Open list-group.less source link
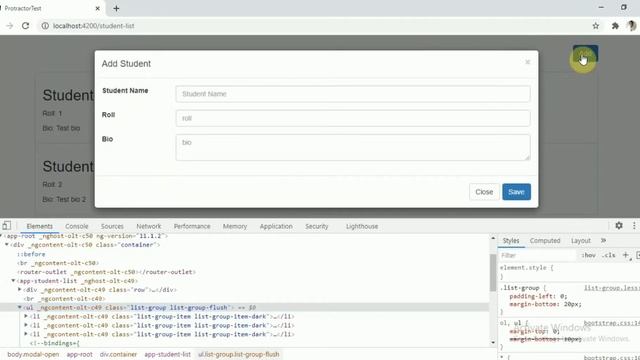 pyautogui.click(x=611, y=288)
